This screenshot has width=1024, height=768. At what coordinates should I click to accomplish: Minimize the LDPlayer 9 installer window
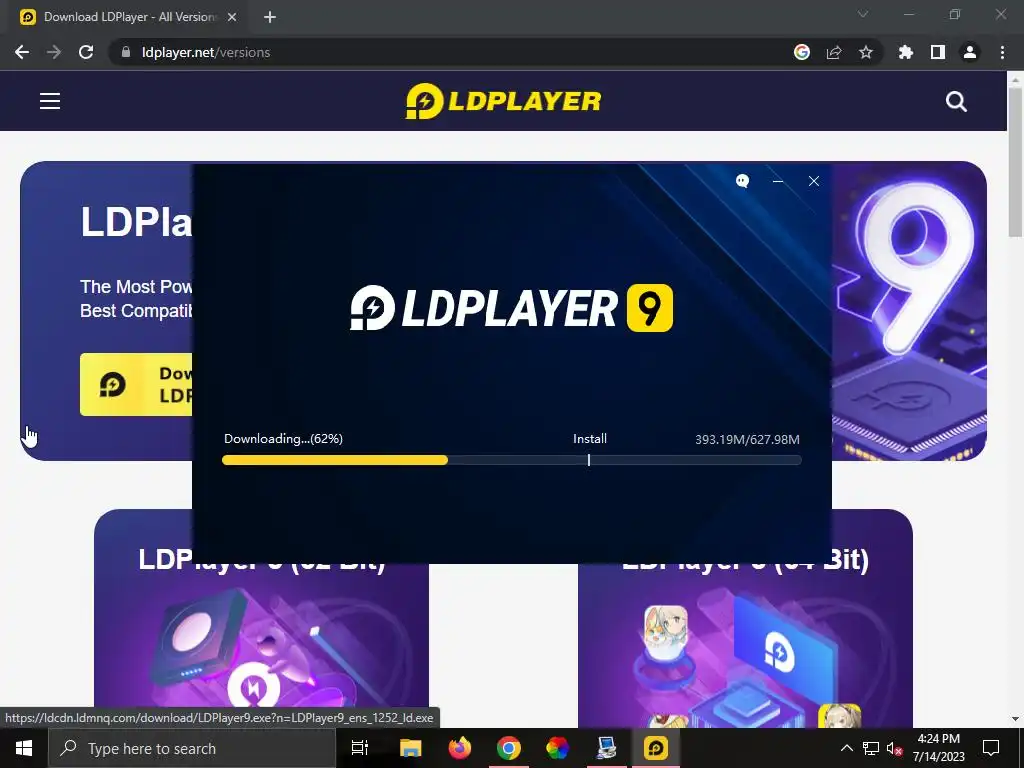tap(778, 181)
